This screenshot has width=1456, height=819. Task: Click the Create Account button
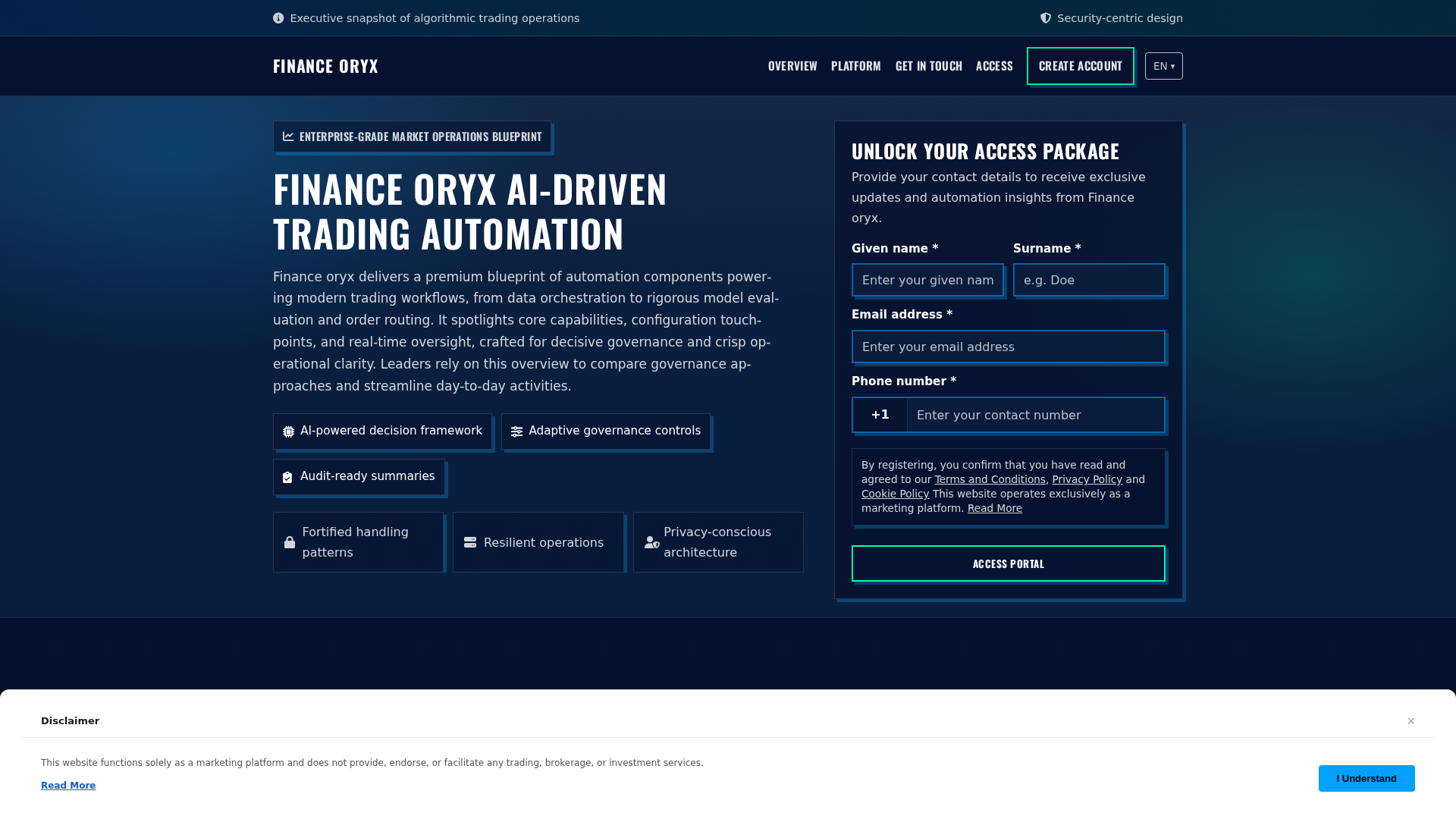coord(1081,66)
